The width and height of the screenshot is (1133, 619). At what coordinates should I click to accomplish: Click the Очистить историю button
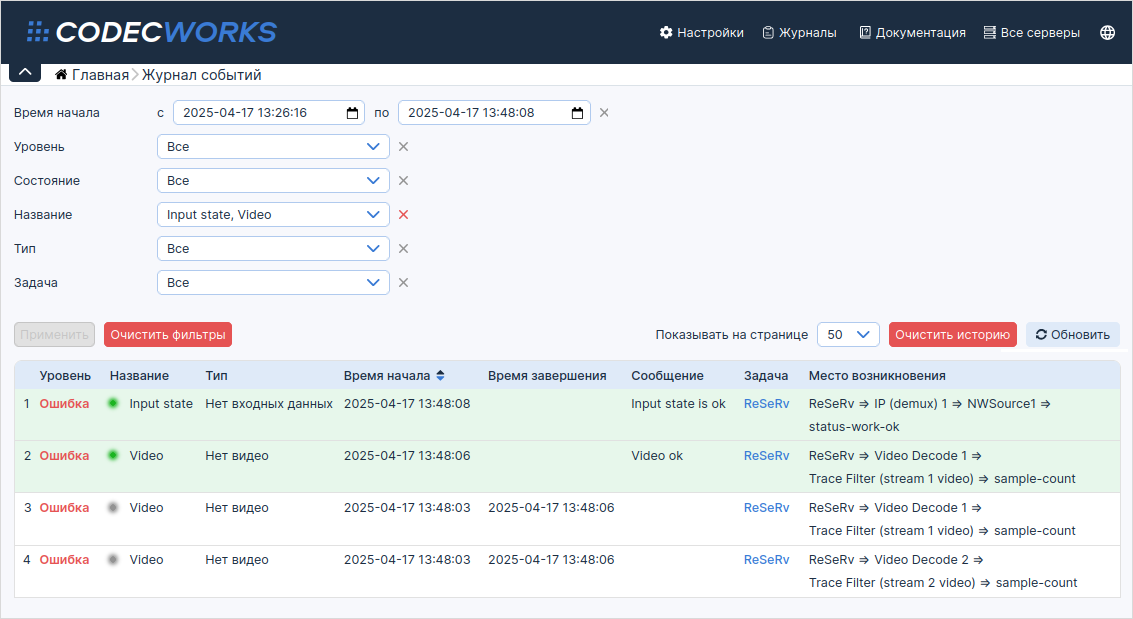(x=952, y=335)
